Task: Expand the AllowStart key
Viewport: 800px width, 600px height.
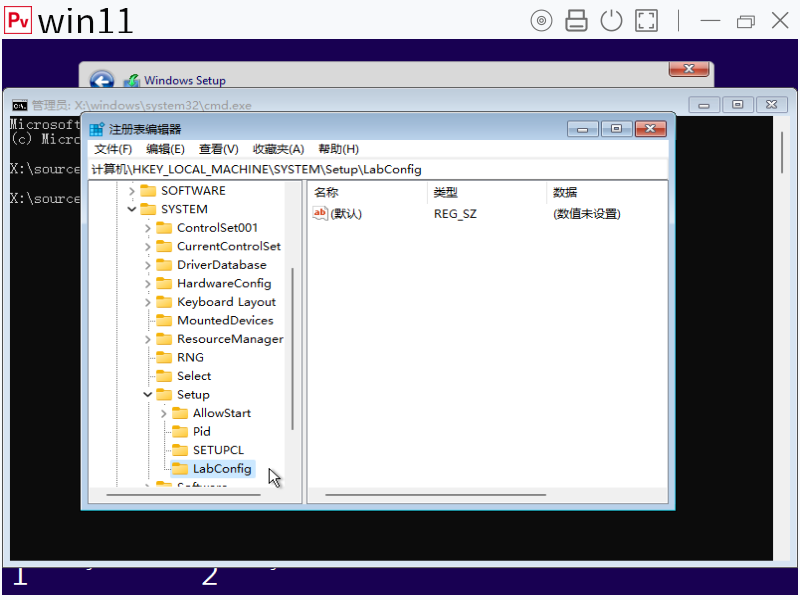Action: pyautogui.click(x=163, y=413)
